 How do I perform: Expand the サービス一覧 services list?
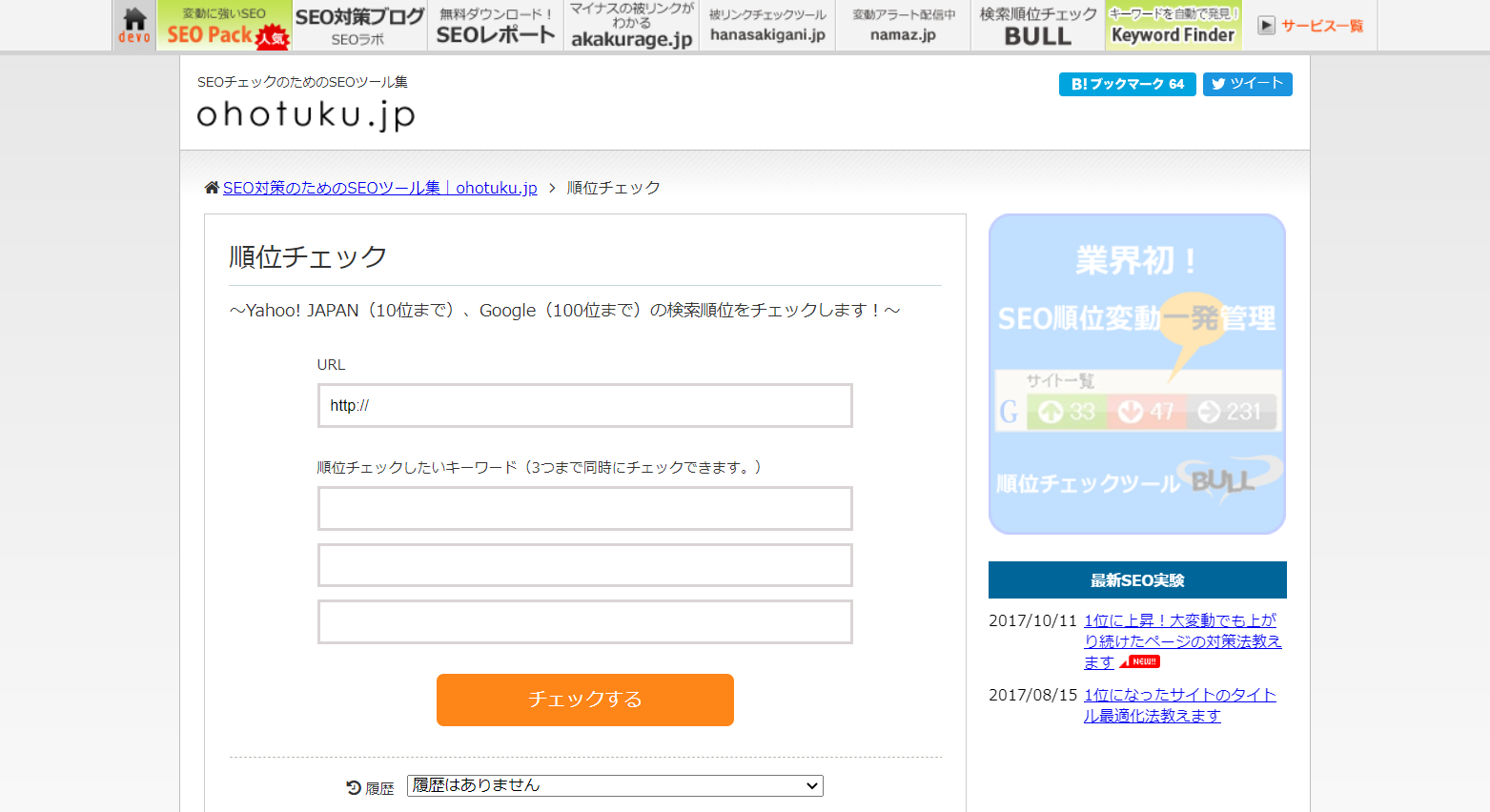tap(1311, 26)
